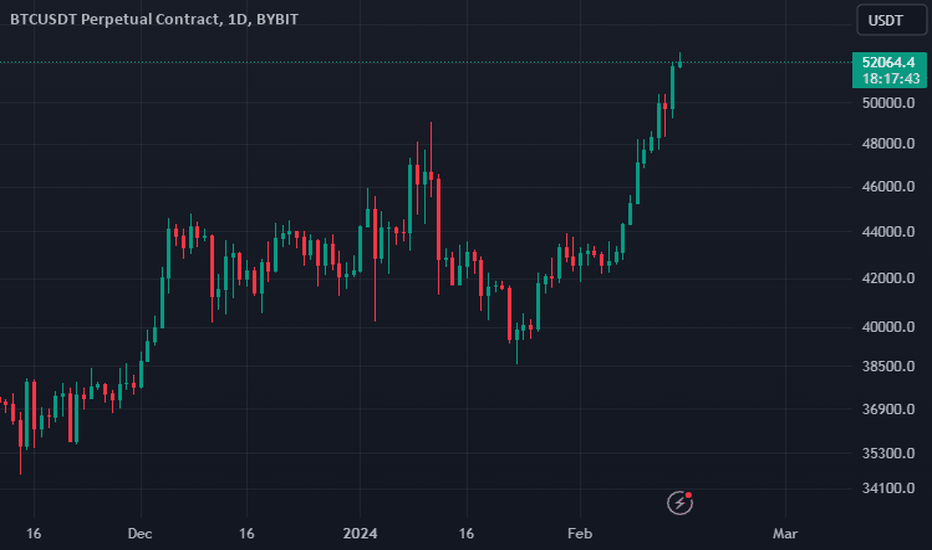932x550 pixels.
Task: Click the Feb date marker
Action: (x=580, y=533)
